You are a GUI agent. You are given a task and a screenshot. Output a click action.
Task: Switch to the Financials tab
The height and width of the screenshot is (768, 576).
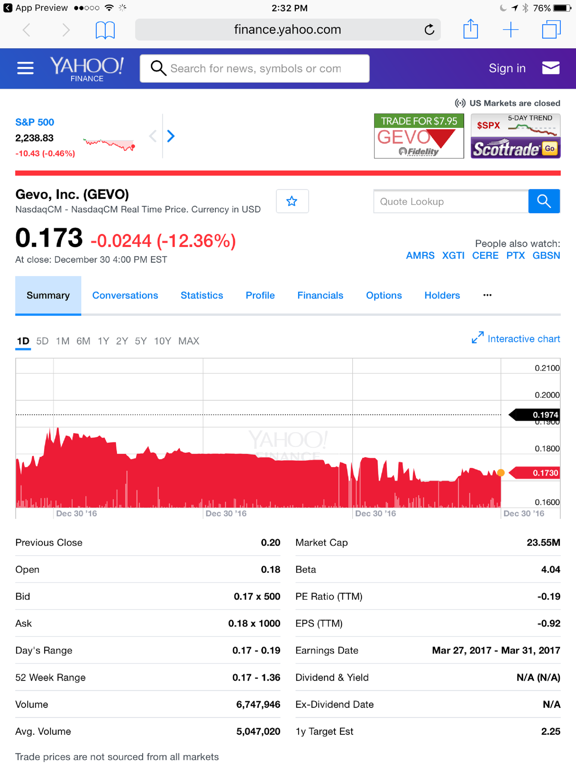point(320,295)
